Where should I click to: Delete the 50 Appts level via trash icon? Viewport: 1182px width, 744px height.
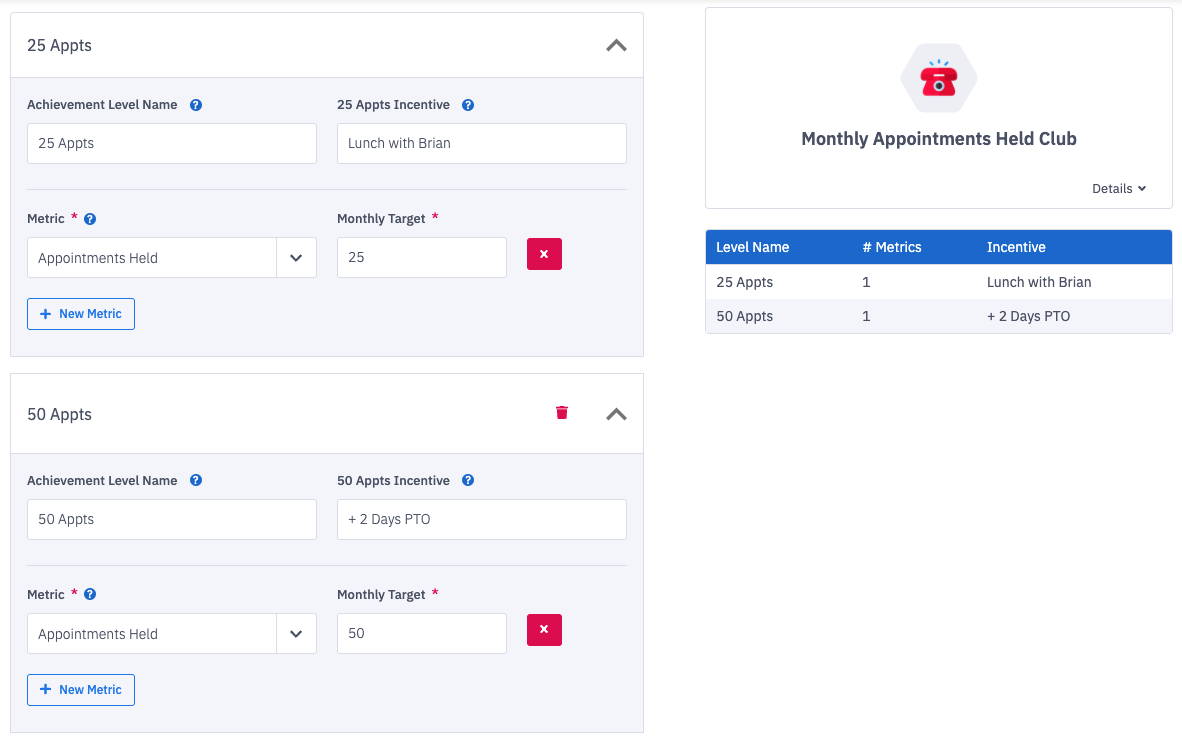pos(562,412)
